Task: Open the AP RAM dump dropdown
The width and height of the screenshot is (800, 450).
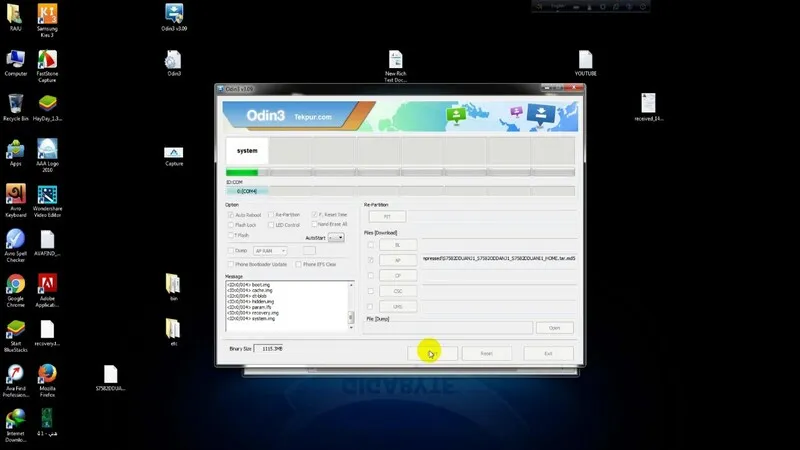Action: coord(270,250)
